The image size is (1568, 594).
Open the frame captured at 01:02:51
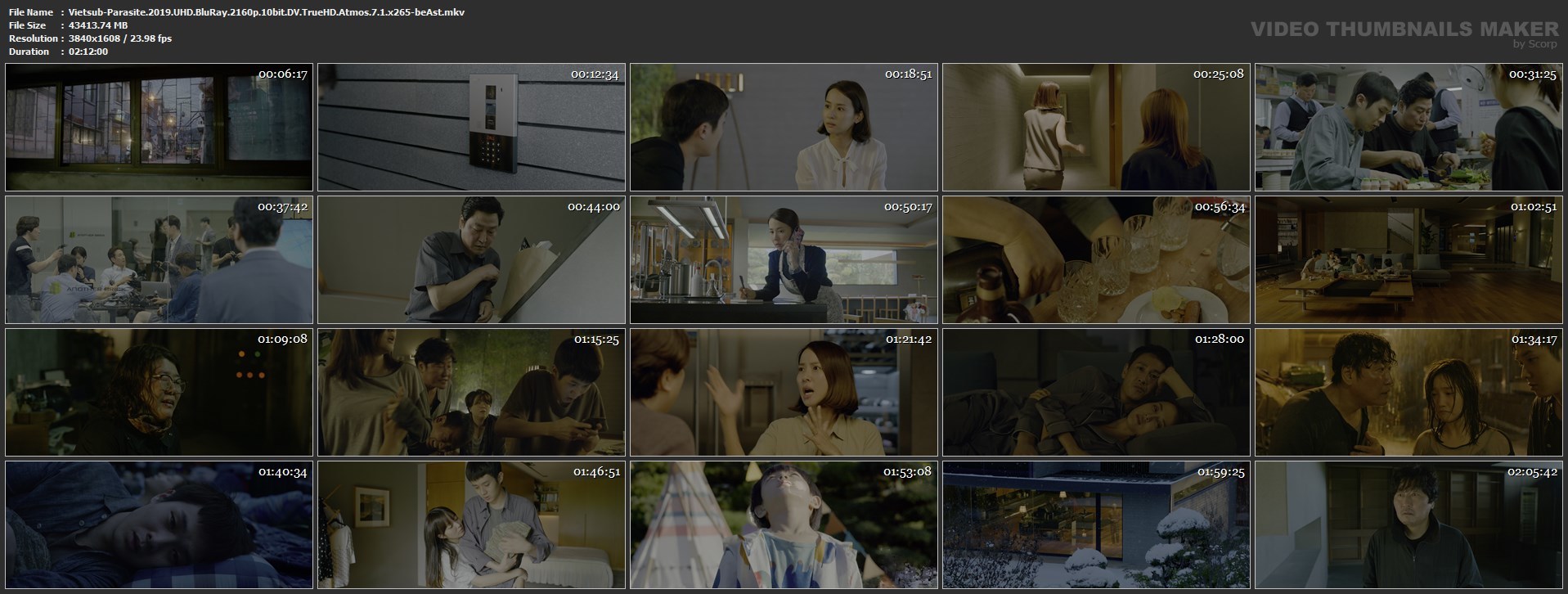click(1409, 259)
